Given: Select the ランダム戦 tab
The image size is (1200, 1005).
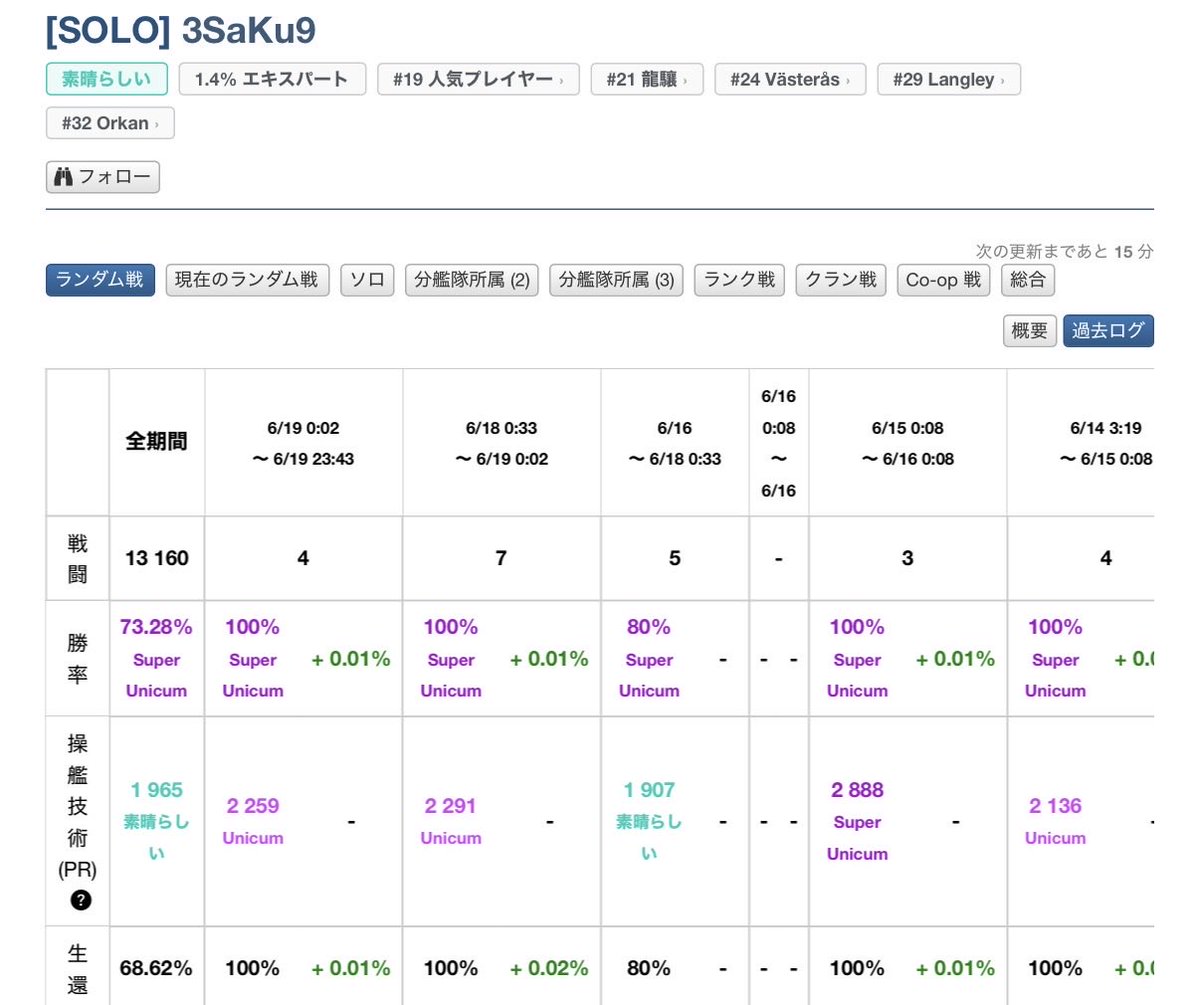Looking at the screenshot, I should coord(100,280).
